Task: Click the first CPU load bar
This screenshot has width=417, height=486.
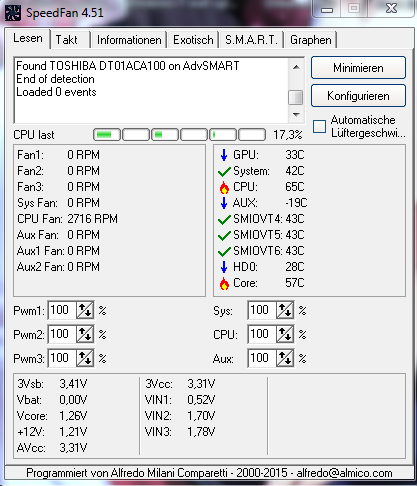Action: [107, 135]
